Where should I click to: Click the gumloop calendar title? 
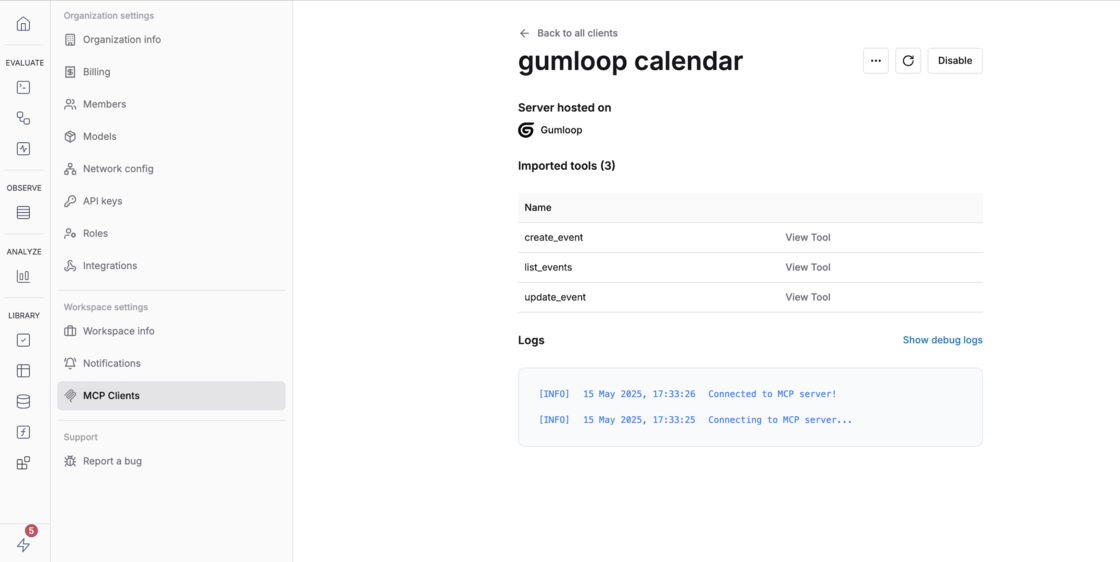point(630,61)
